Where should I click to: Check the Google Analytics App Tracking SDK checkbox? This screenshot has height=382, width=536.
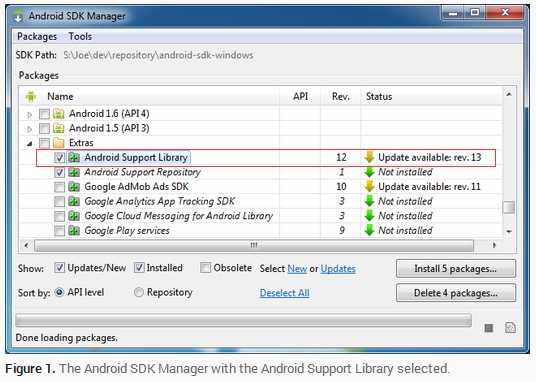[59, 202]
